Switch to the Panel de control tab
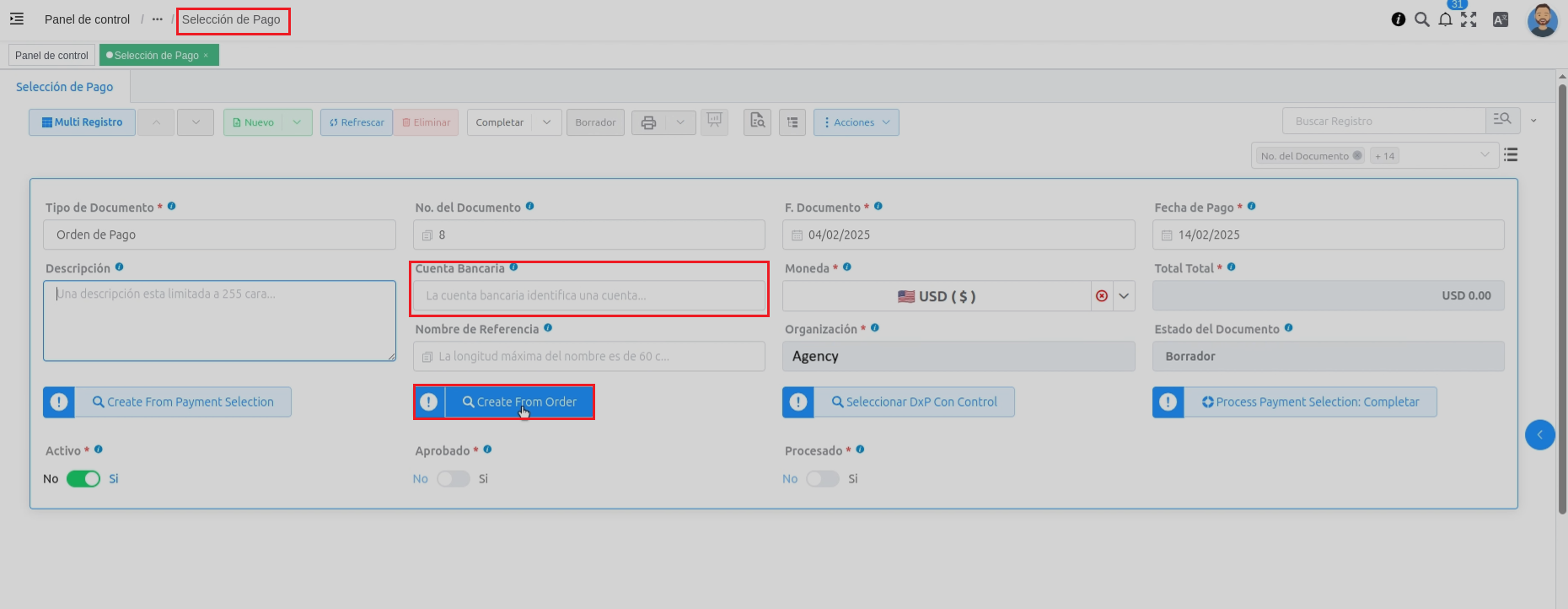Viewport: 1568px width, 609px height. click(51, 56)
